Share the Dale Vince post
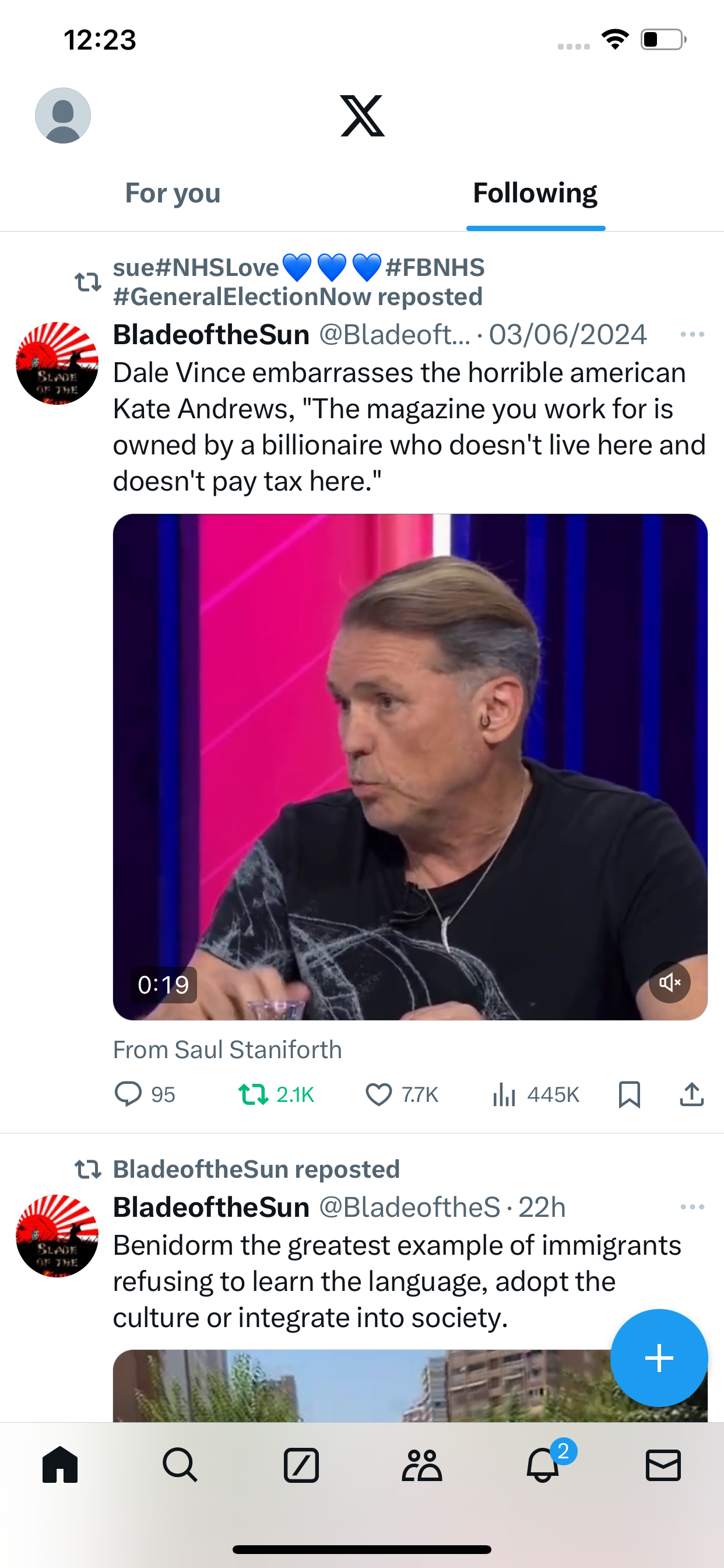Viewport: 724px width, 1568px height. 692,1094
